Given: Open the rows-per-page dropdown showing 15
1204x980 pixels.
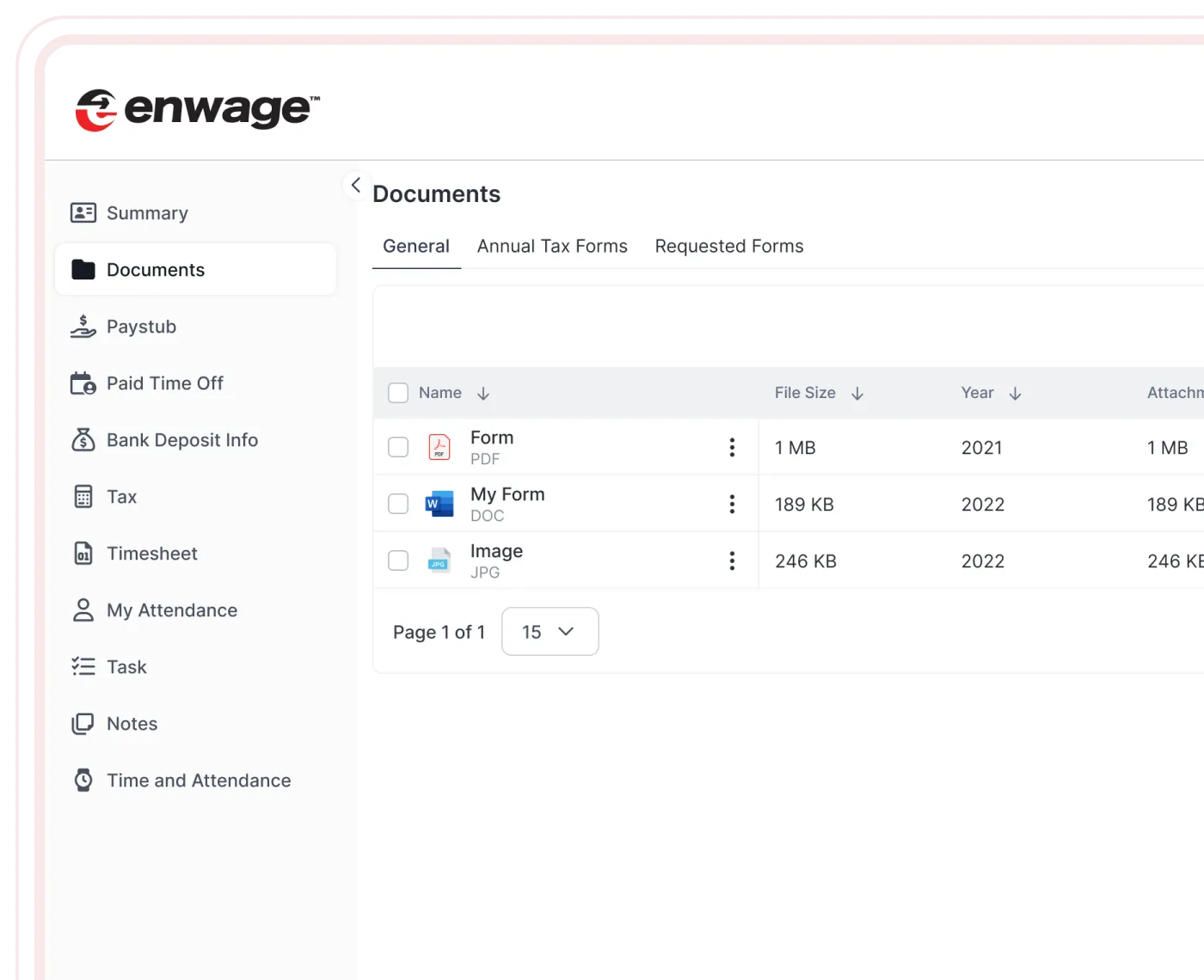Looking at the screenshot, I should pyautogui.click(x=550, y=631).
